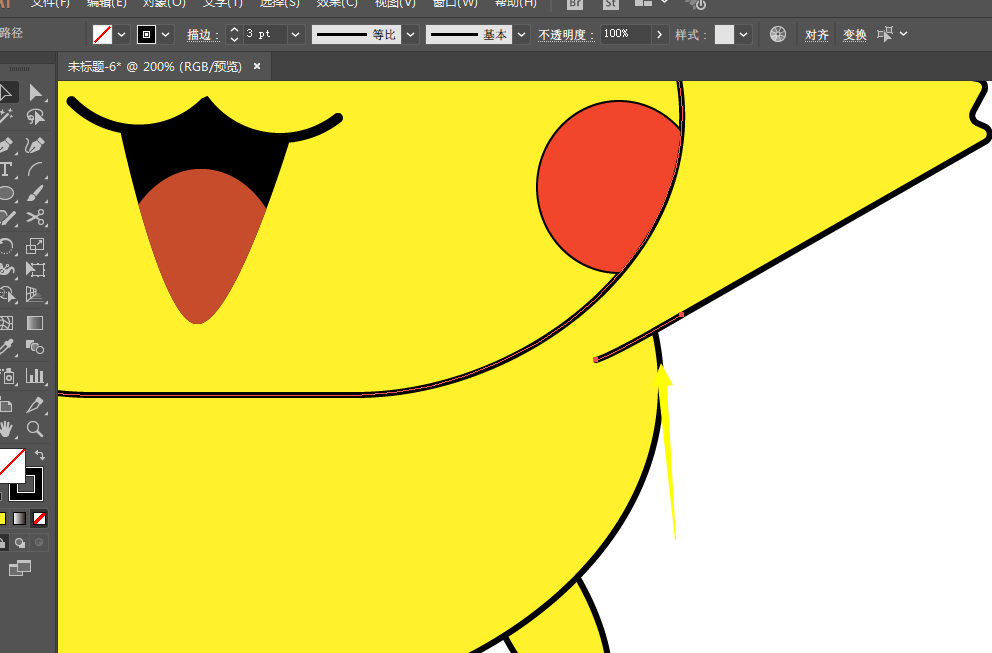Select the Curvature tool
The image size is (992, 653).
pyautogui.click(x=35, y=146)
